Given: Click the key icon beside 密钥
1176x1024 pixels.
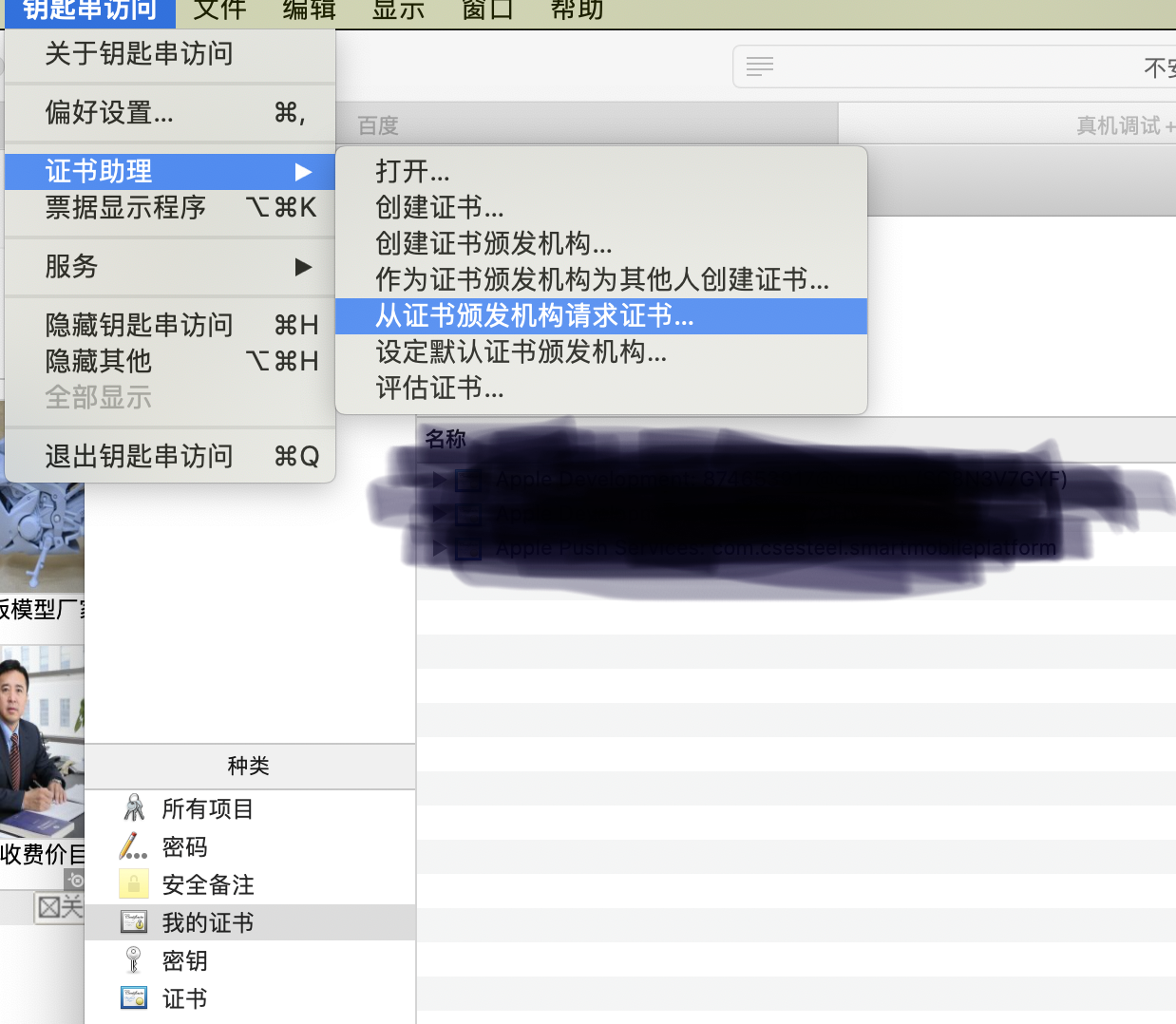Looking at the screenshot, I should (x=133, y=960).
